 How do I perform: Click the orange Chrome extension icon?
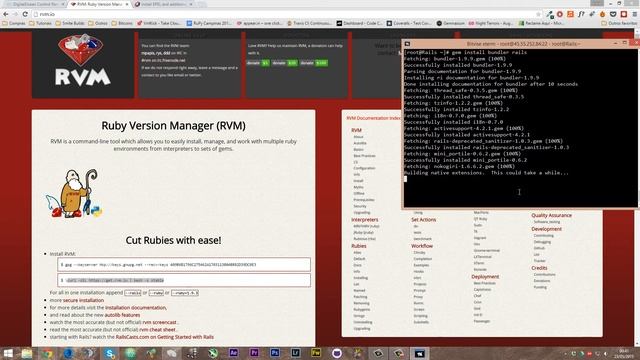[x=570, y=14]
